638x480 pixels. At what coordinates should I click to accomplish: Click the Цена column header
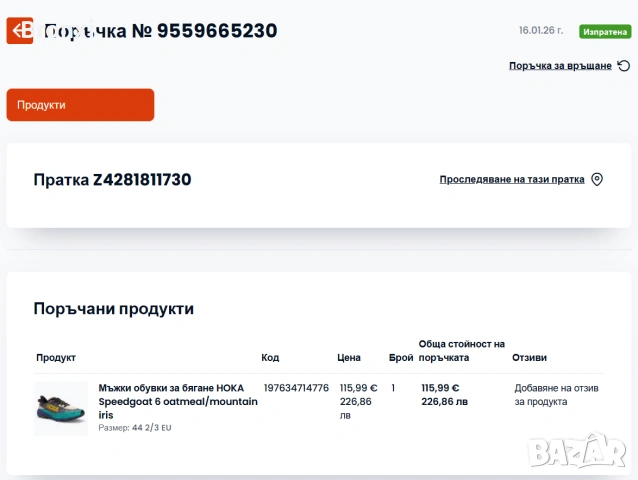349,358
